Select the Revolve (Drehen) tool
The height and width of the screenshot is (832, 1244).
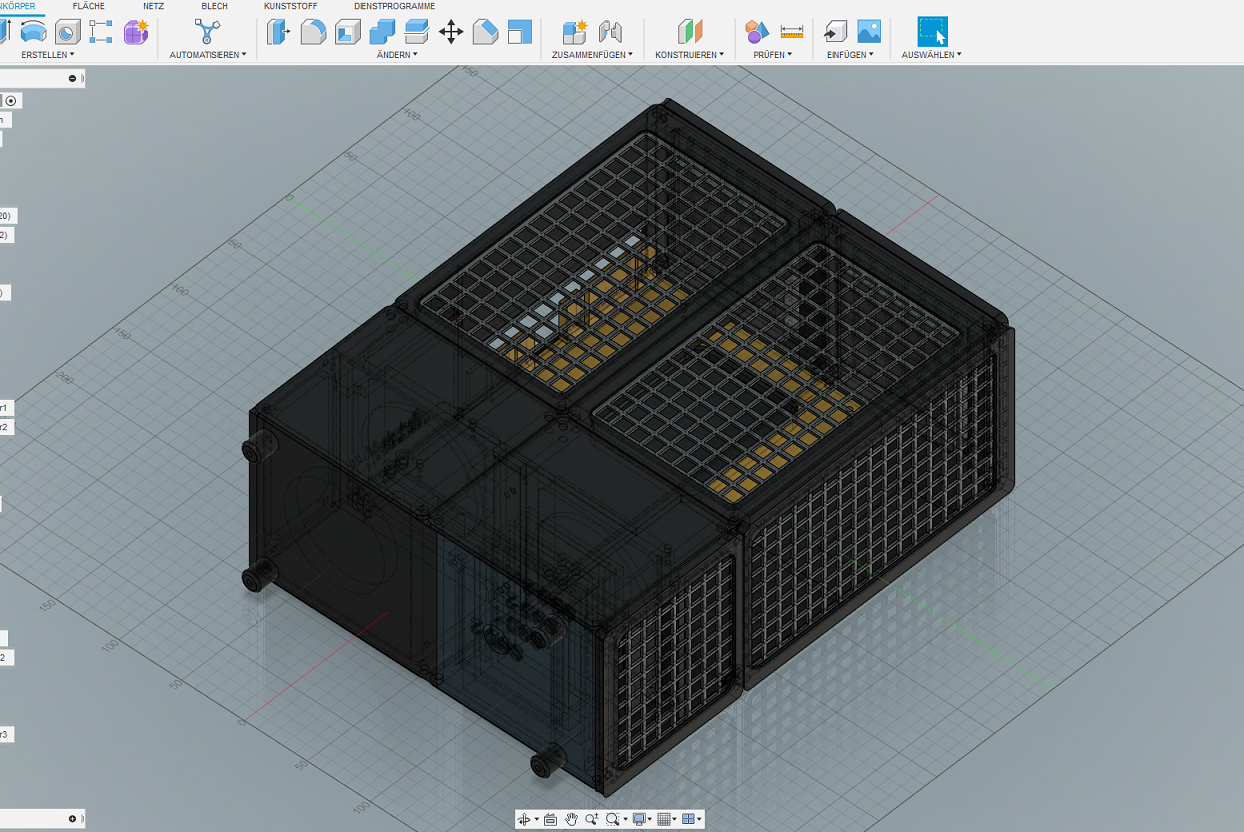(33, 32)
